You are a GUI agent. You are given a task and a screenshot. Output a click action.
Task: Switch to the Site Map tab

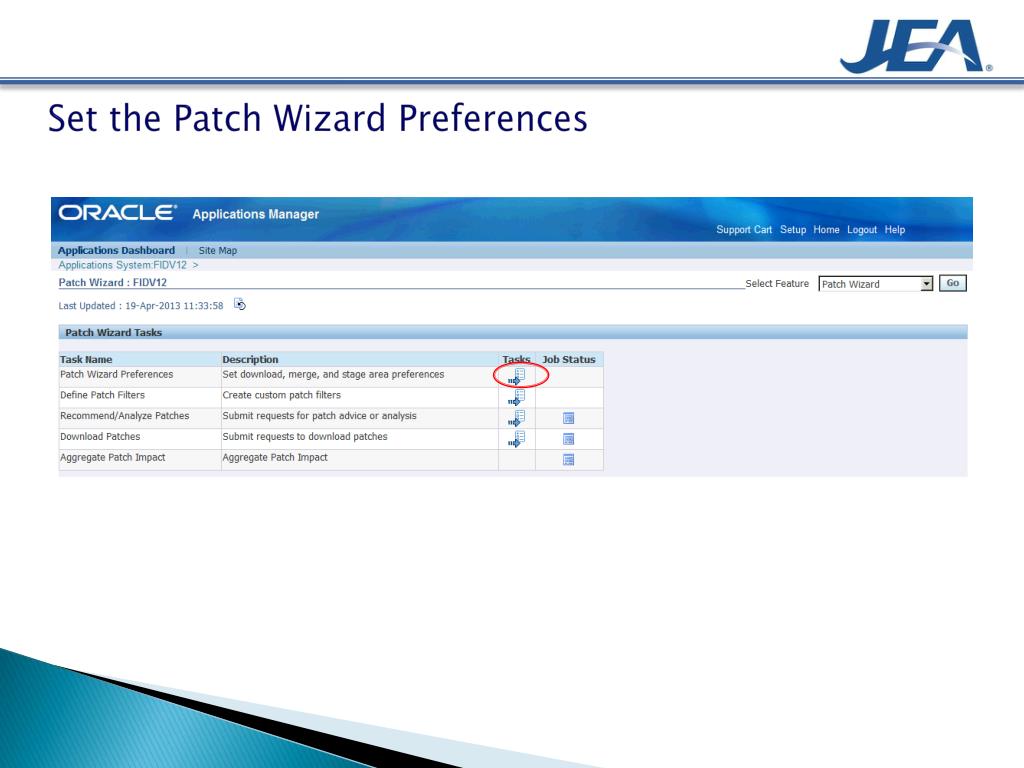[217, 250]
